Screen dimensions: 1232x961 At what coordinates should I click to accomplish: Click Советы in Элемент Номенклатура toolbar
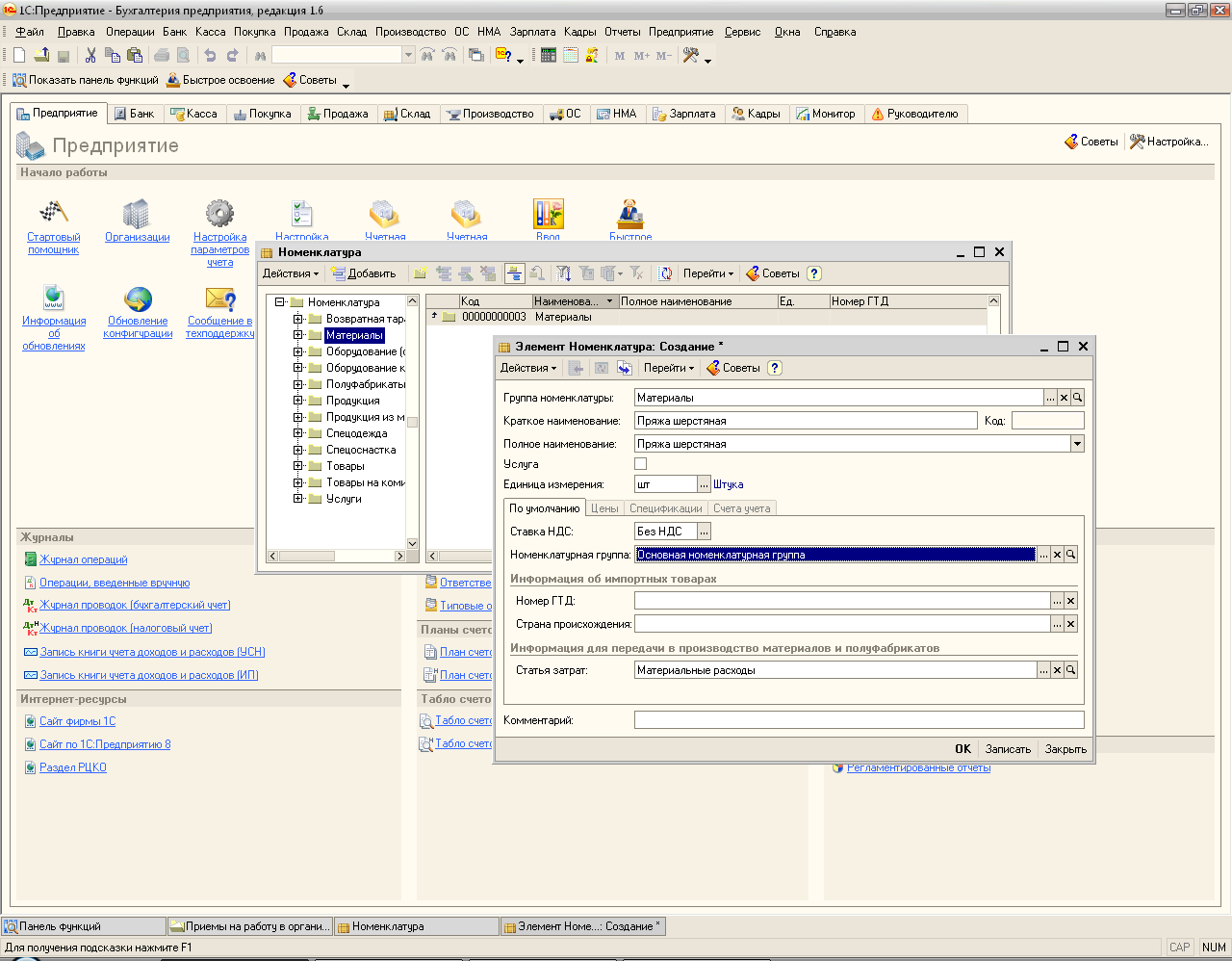733,368
